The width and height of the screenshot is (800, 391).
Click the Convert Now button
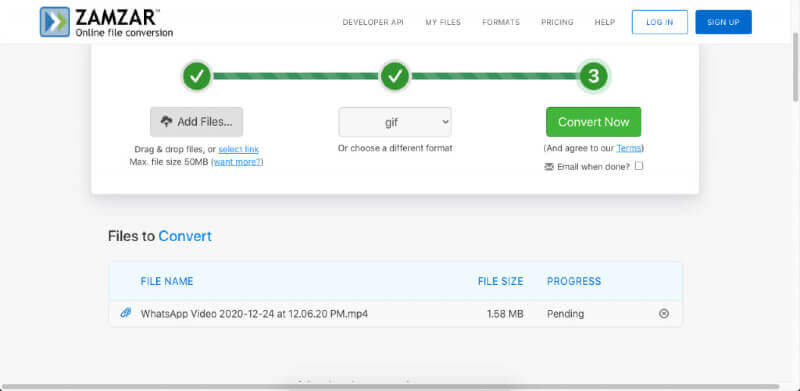tap(593, 122)
